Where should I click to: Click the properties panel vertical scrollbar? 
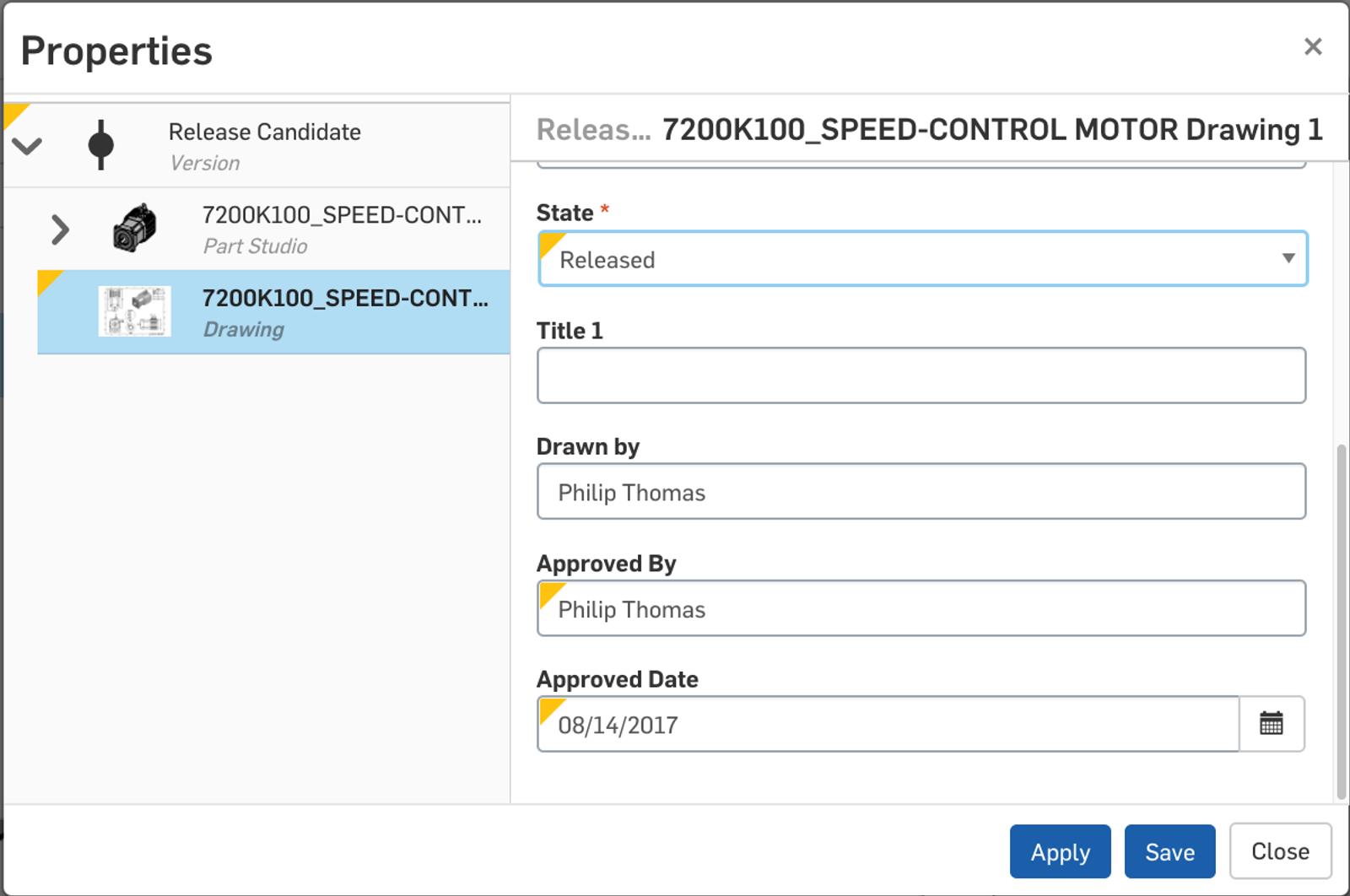click(1341, 620)
